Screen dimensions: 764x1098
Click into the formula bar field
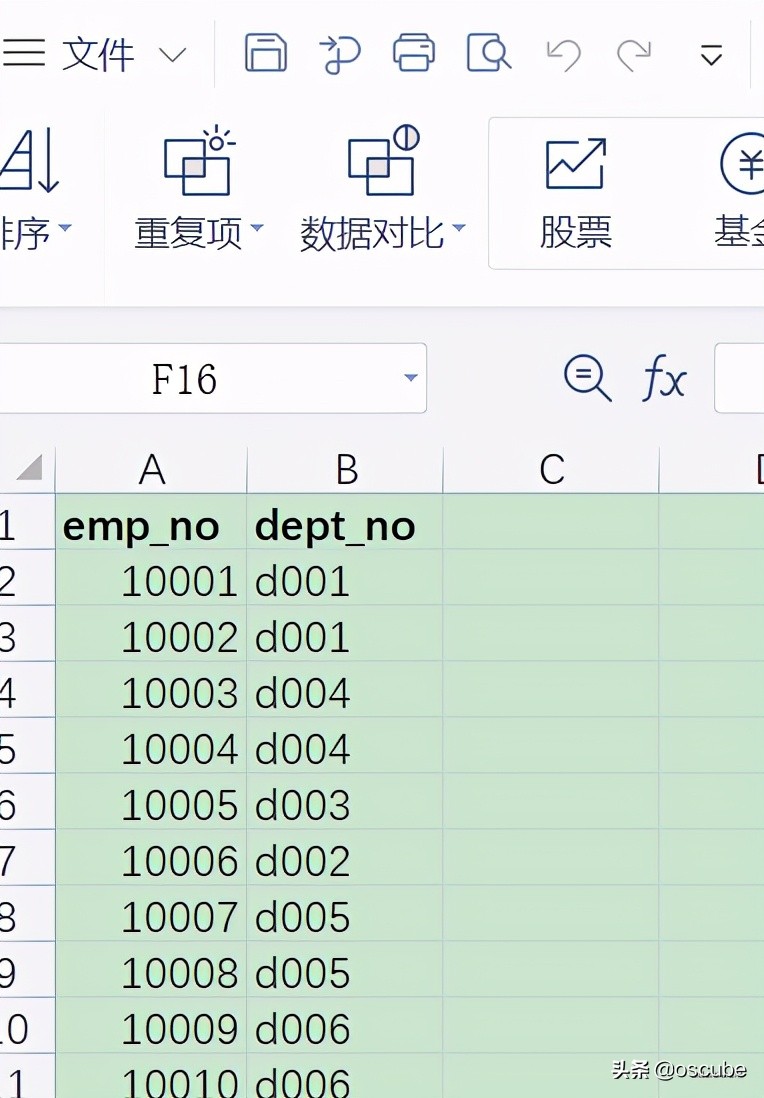[x=739, y=378]
